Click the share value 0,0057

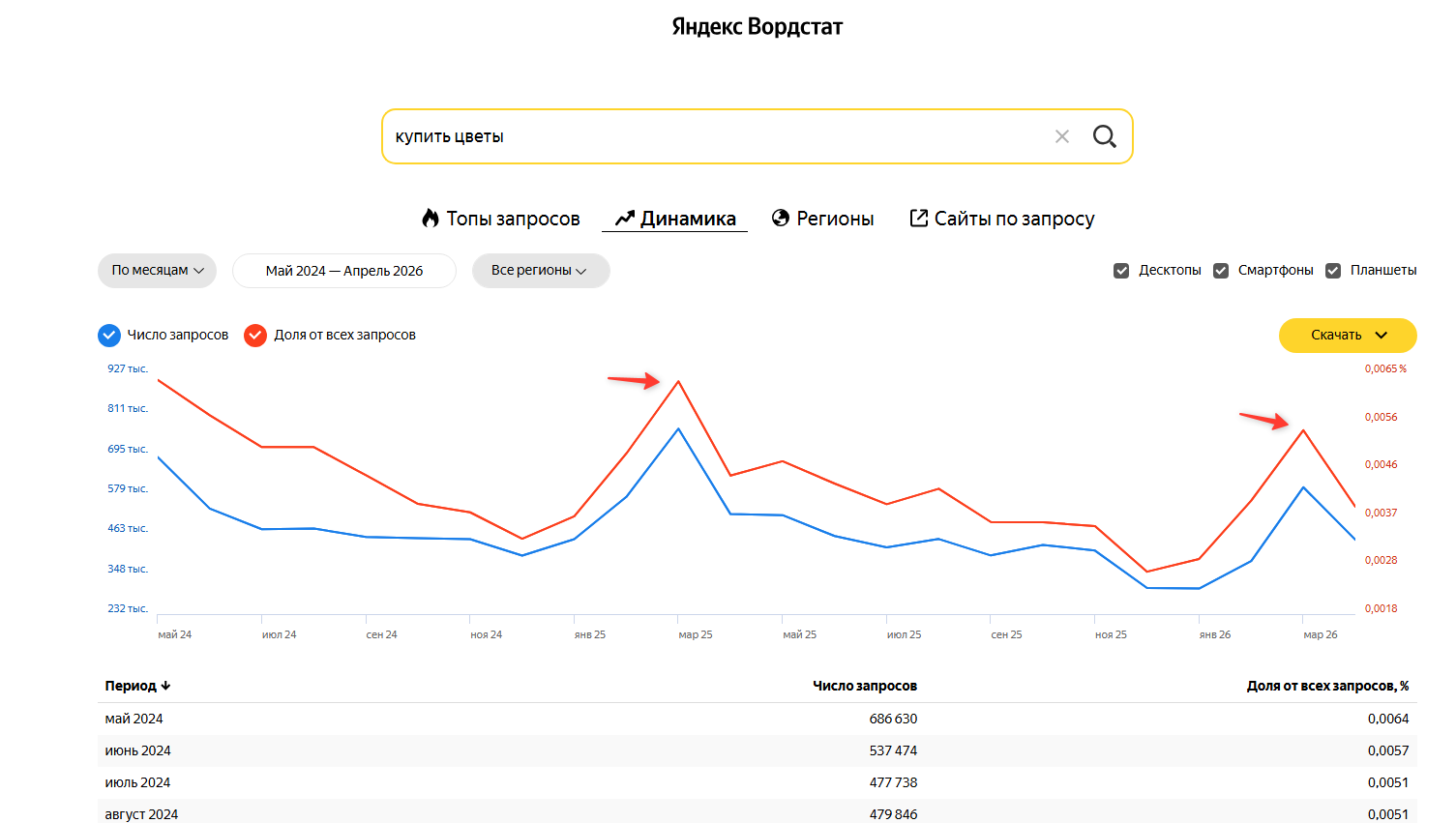[x=1388, y=750]
